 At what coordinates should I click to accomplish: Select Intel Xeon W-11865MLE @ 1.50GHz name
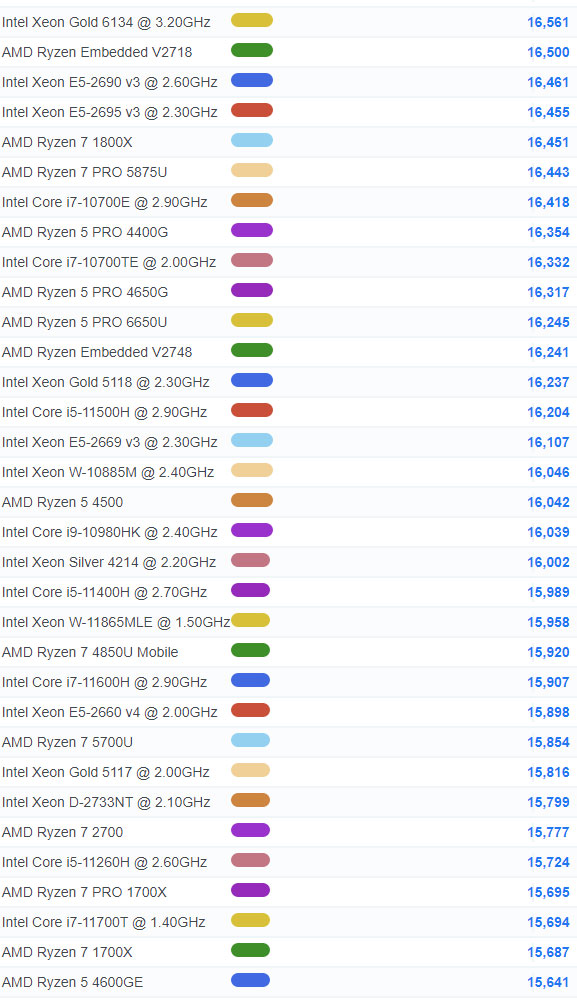[116, 622]
